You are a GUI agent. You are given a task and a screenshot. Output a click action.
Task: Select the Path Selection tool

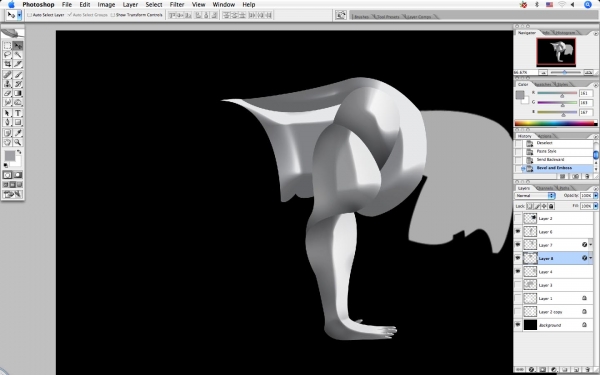pyautogui.click(x=7, y=113)
